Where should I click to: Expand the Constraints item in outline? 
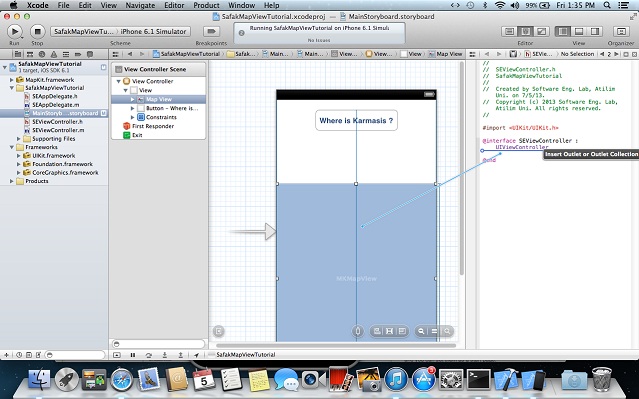pos(132,117)
